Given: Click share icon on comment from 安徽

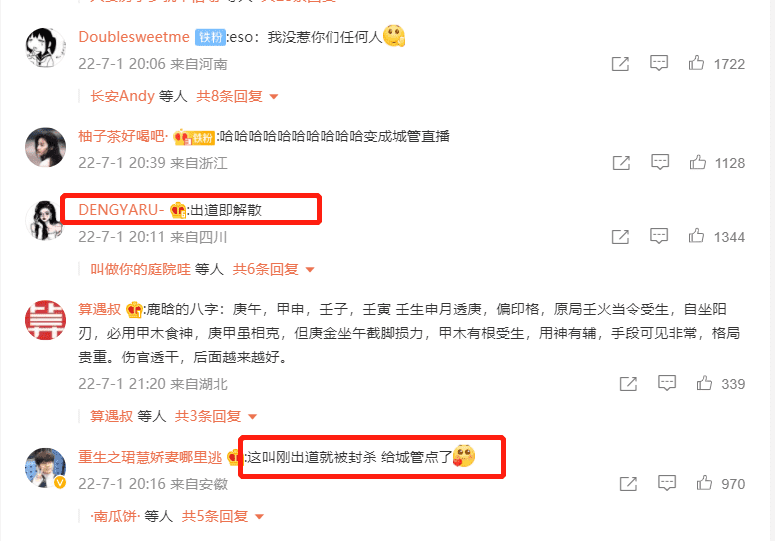Looking at the screenshot, I should click(628, 484).
